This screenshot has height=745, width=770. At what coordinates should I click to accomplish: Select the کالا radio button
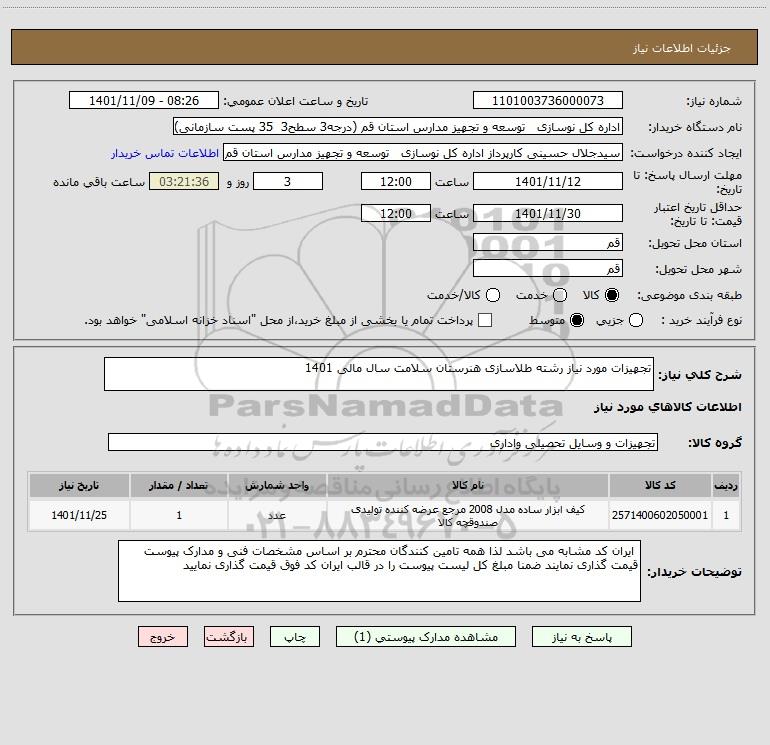(x=612, y=295)
